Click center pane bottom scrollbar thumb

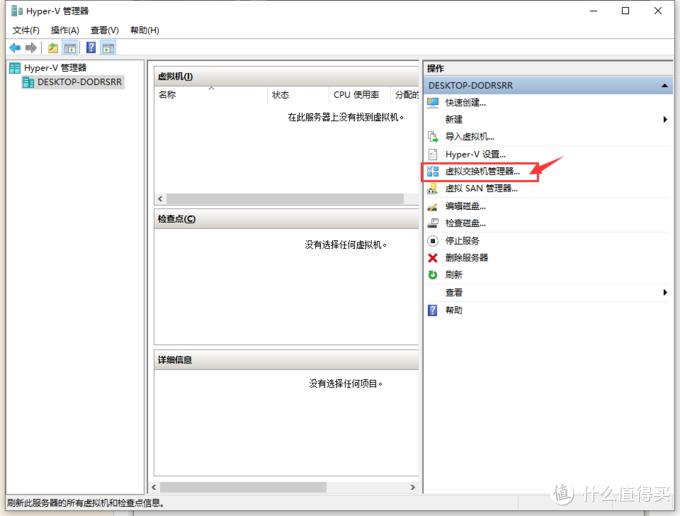(243, 487)
